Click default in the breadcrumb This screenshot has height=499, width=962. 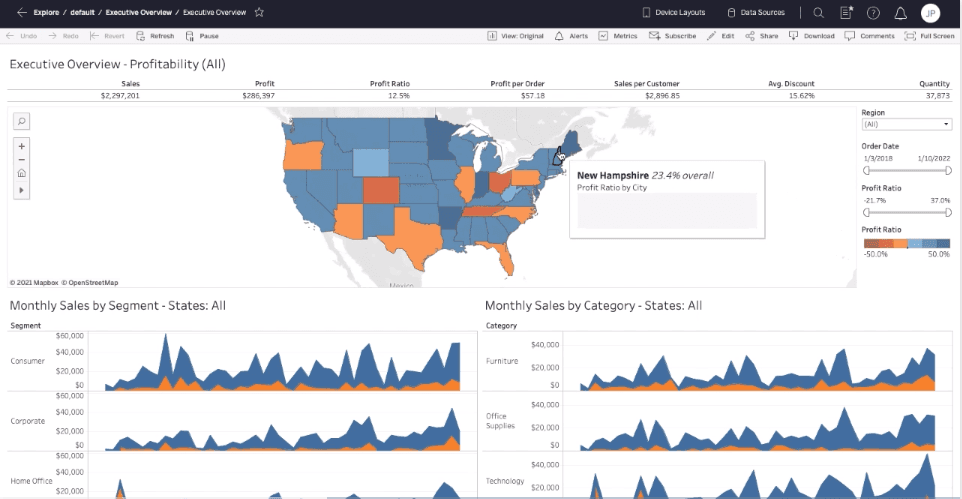click(82, 12)
